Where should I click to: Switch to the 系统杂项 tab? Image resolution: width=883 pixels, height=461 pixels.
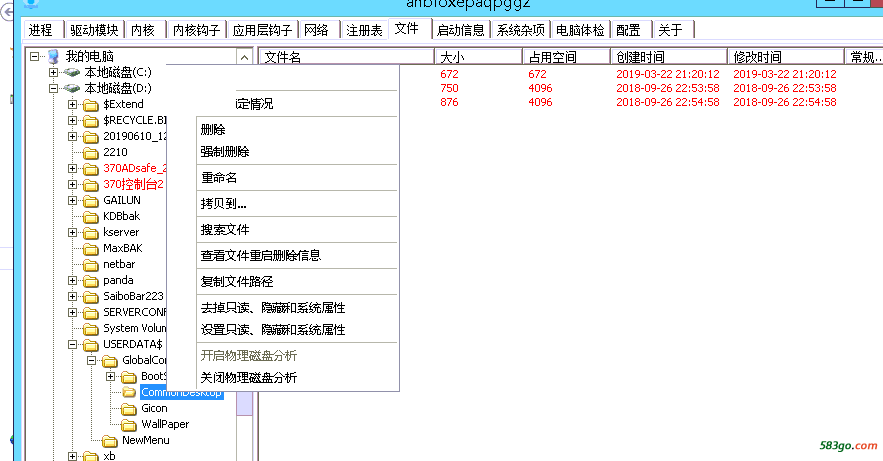tap(520, 30)
